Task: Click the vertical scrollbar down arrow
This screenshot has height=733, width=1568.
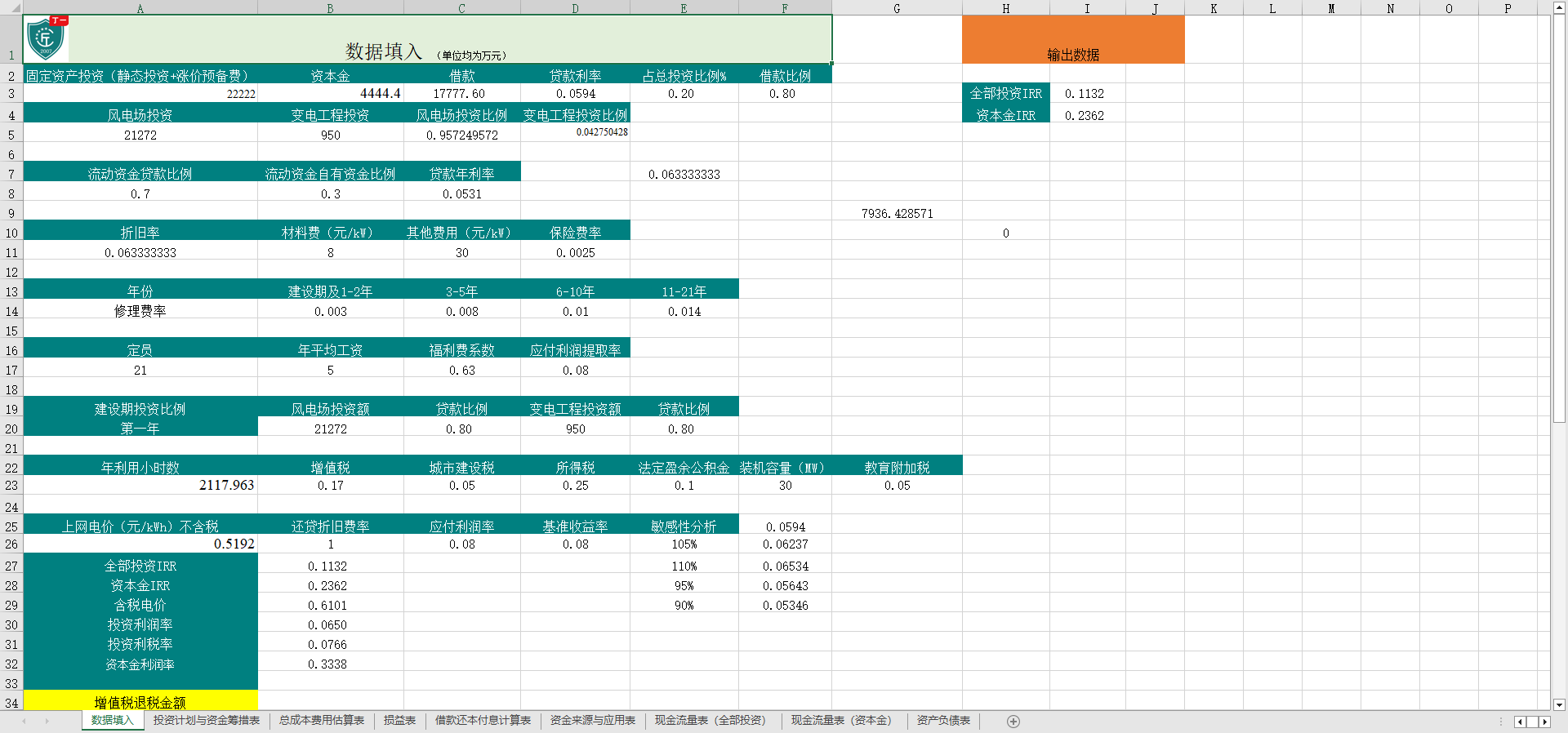Action: pyautogui.click(x=1559, y=704)
